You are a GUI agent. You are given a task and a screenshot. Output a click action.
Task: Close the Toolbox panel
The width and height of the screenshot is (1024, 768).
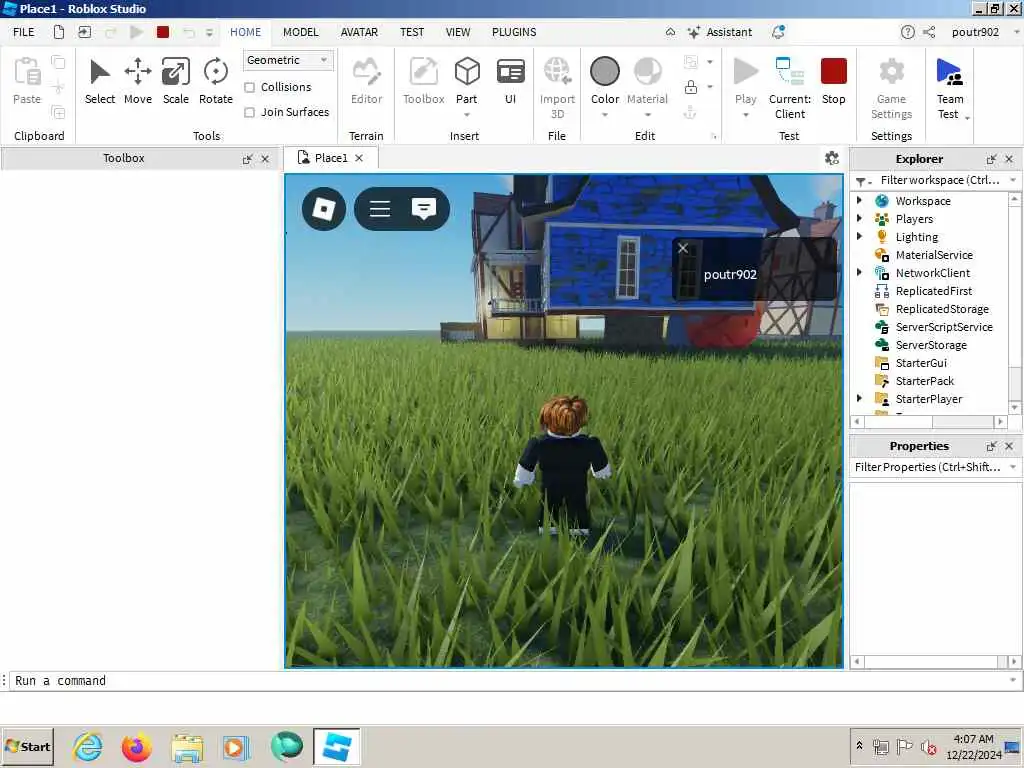pyautogui.click(x=265, y=159)
